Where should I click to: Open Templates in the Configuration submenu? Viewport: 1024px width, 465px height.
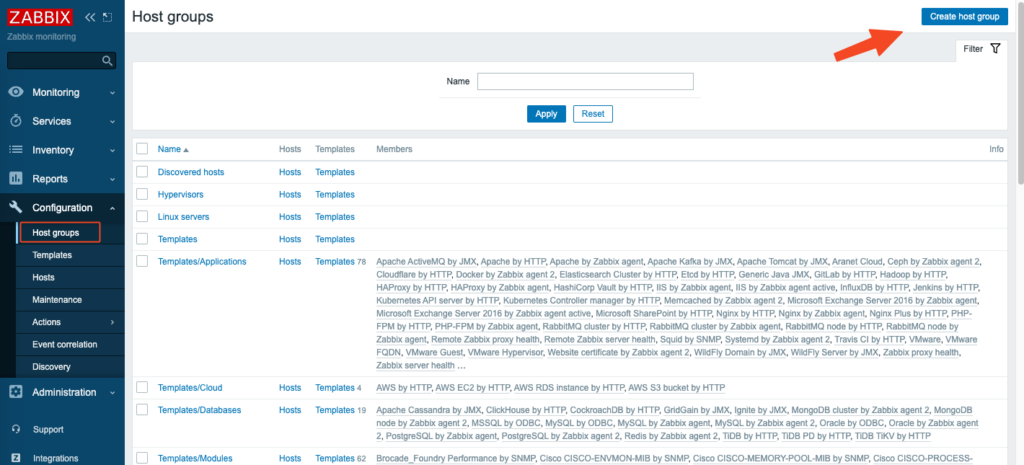click(x=52, y=255)
